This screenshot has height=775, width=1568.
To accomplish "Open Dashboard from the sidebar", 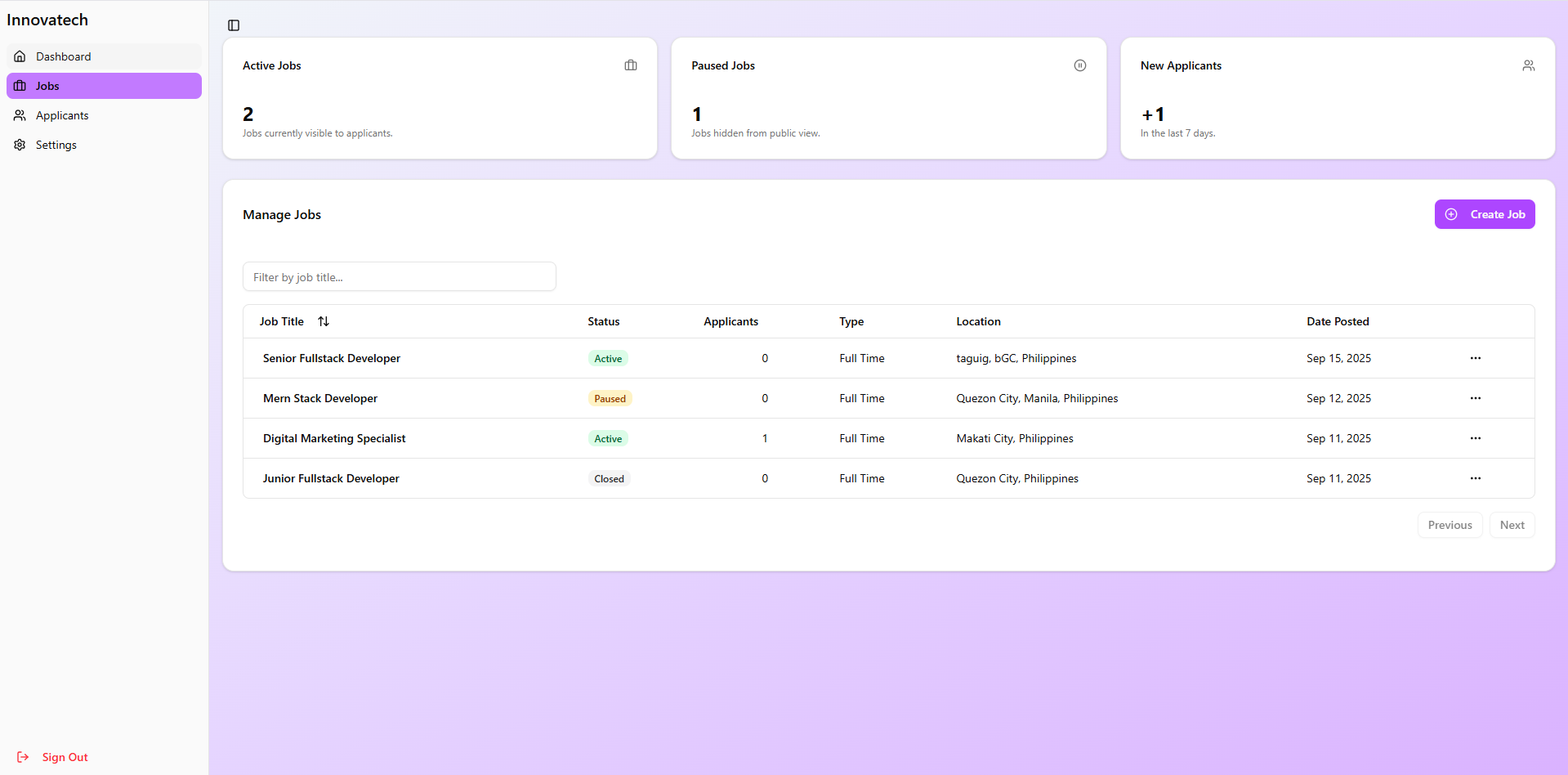I will click(x=104, y=56).
